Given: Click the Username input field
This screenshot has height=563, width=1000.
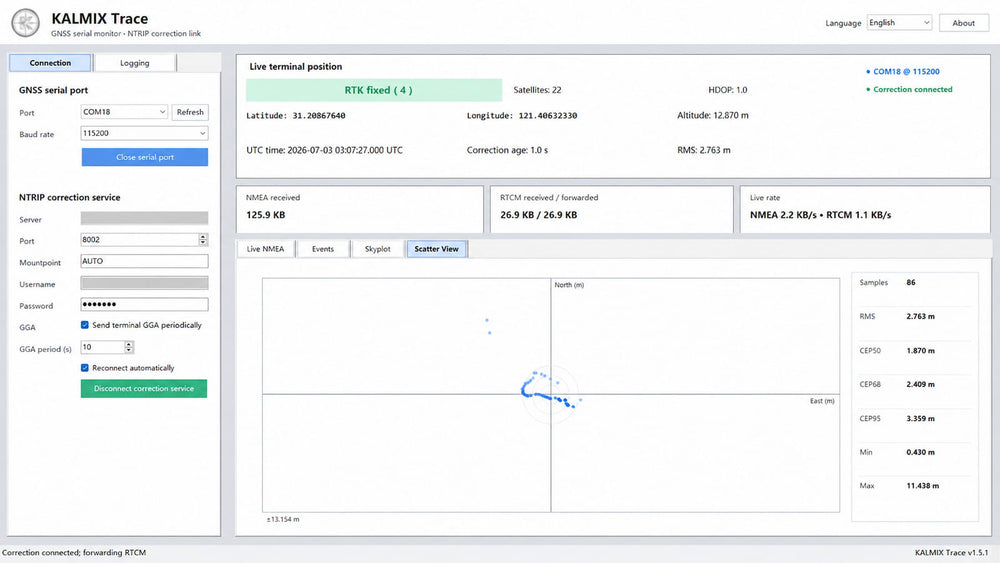Looking at the screenshot, I should pos(145,283).
